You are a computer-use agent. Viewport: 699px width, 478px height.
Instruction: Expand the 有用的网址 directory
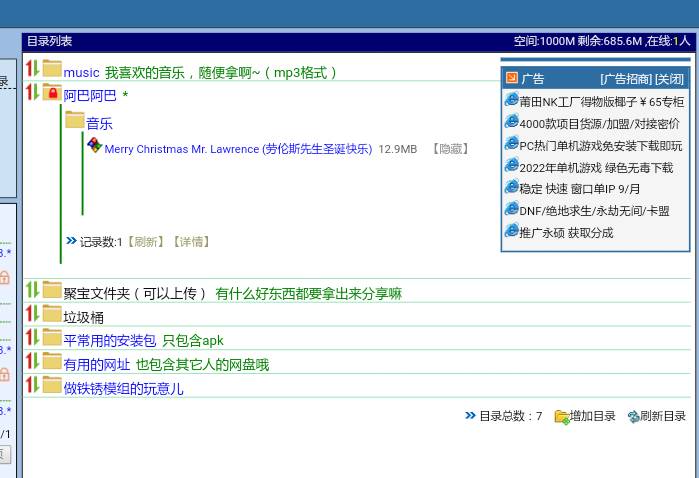(x=97, y=364)
